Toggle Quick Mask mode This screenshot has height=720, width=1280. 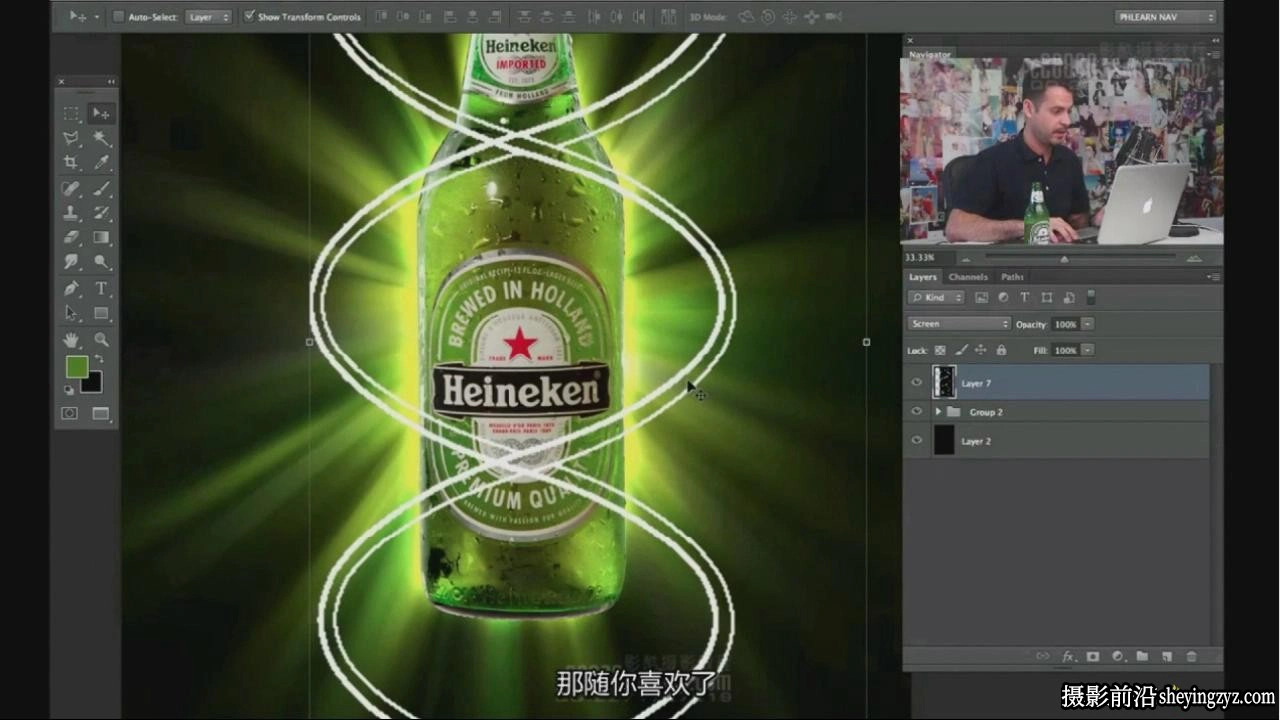tap(70, 413)
